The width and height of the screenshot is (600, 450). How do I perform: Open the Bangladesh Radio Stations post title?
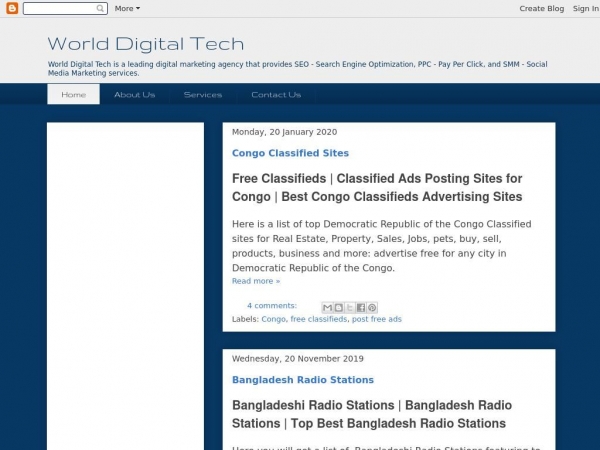coord(303,380)
